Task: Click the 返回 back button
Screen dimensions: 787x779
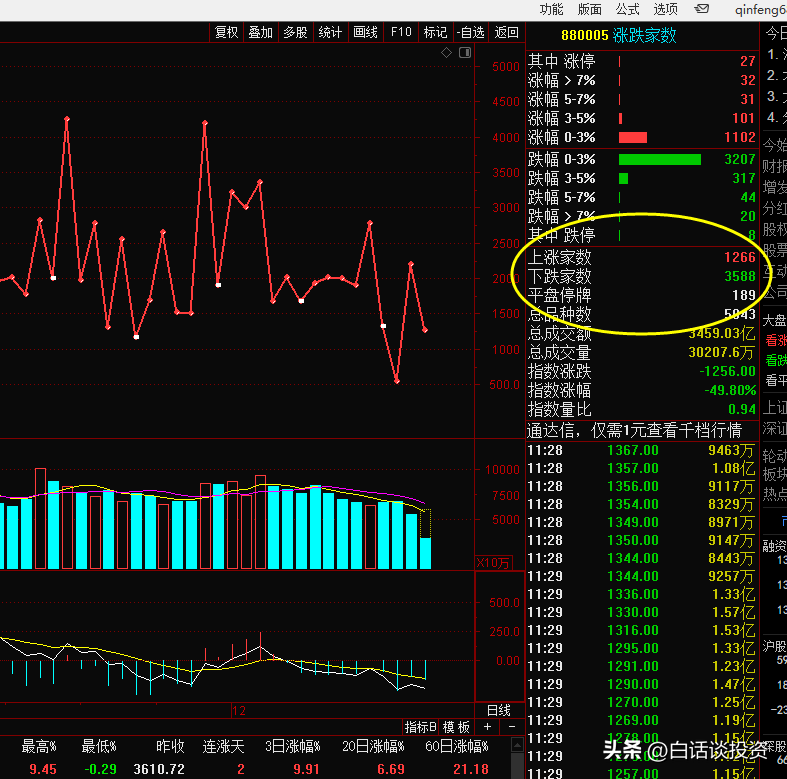Action: [x=506, y=33]
